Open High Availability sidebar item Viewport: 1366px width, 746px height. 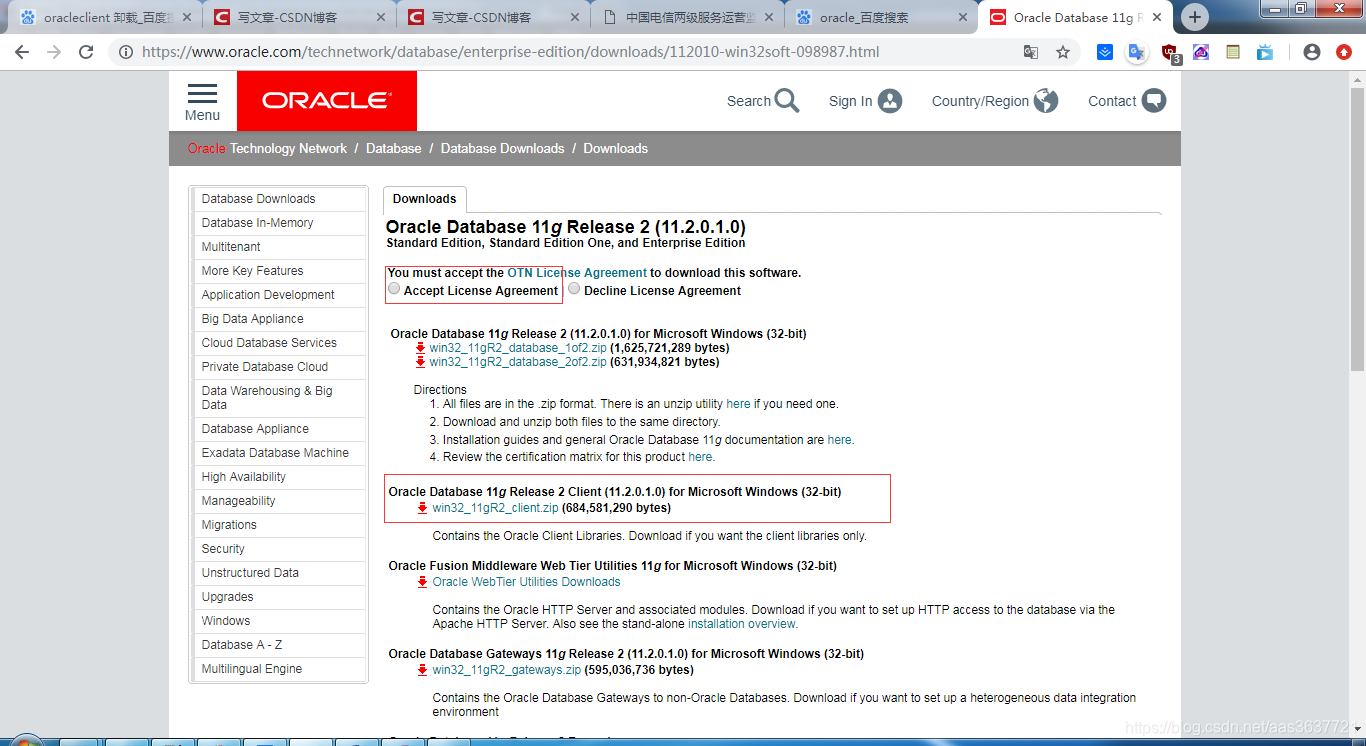279,477
